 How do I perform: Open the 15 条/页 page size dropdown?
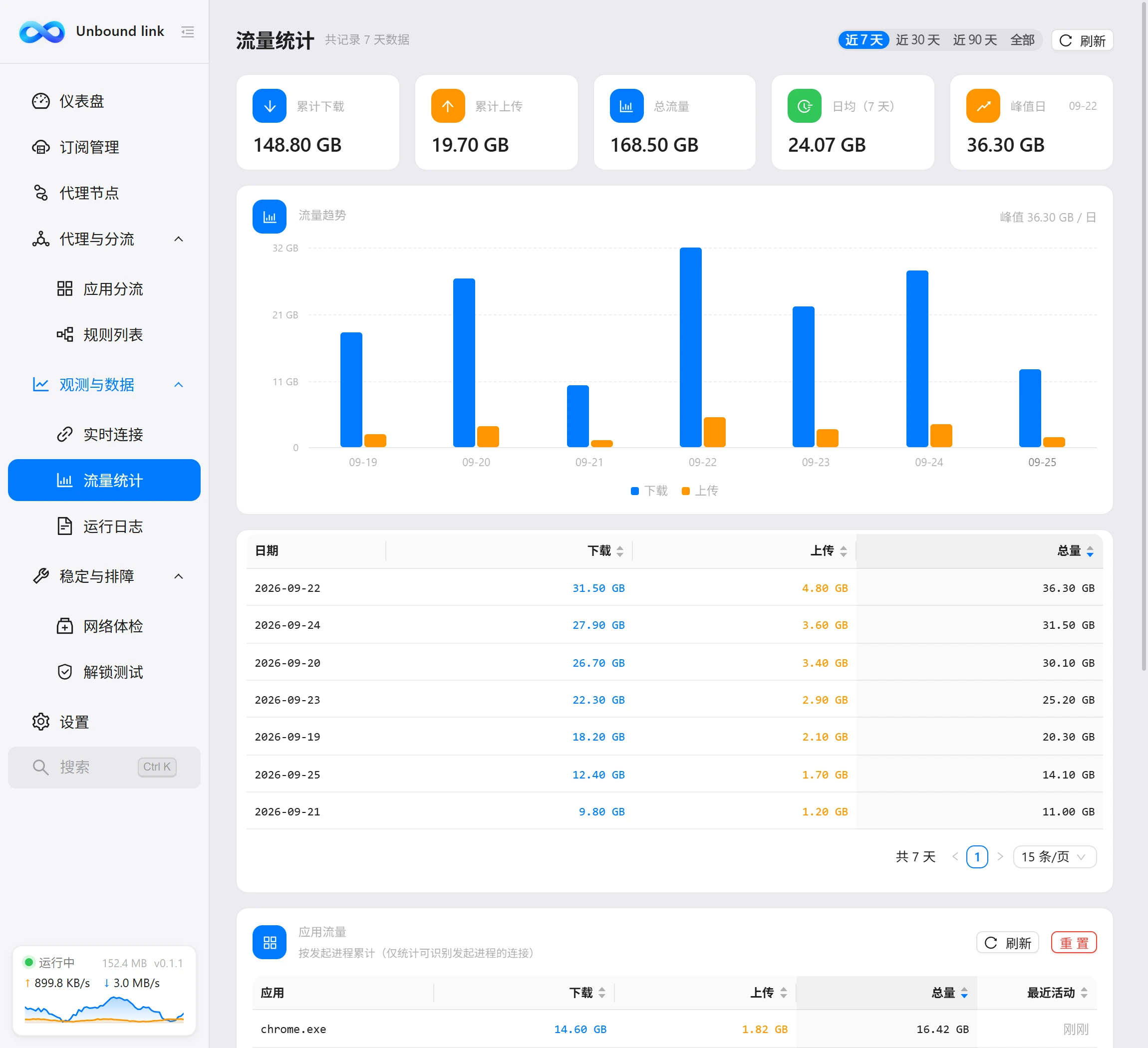pos(1055,857)
